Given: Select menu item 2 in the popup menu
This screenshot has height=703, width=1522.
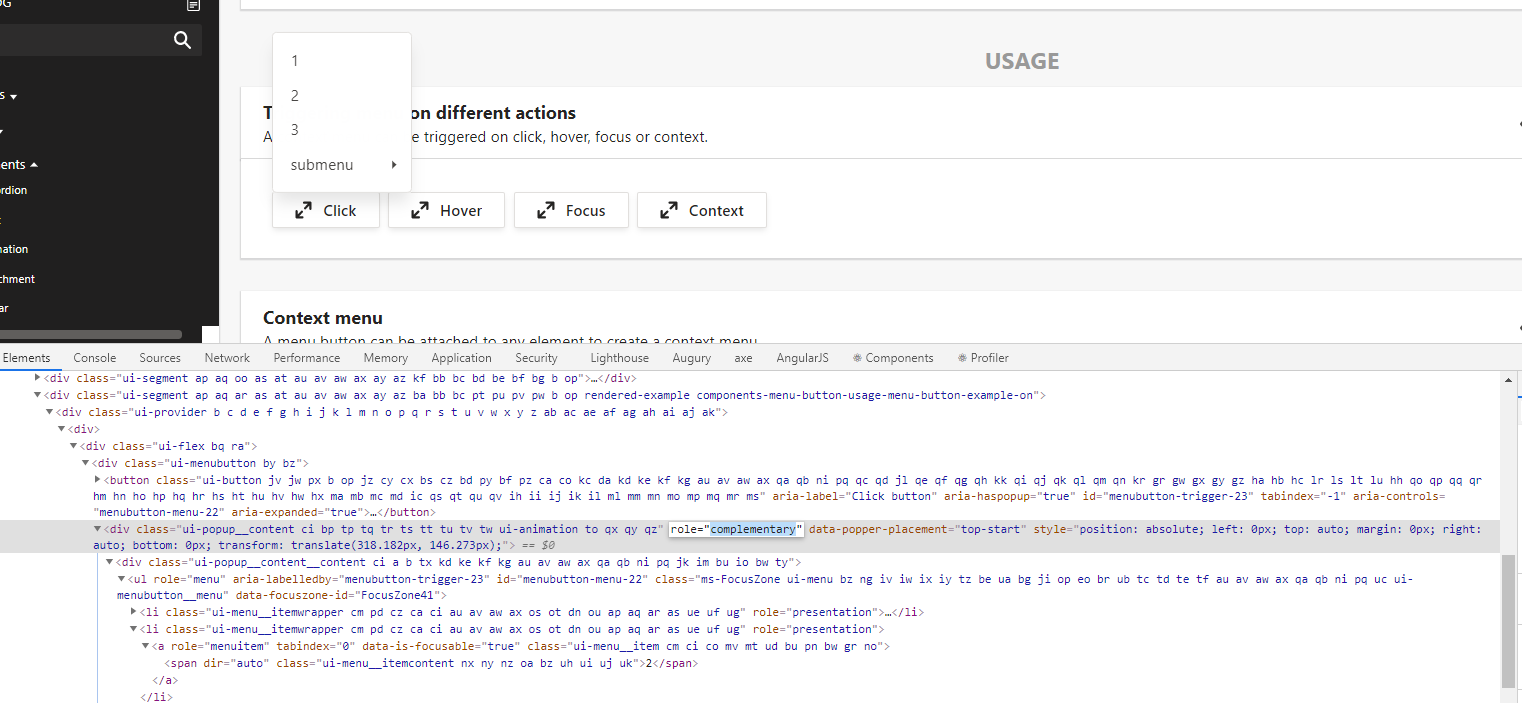Looking at the screenshot, I should [294, 95].
